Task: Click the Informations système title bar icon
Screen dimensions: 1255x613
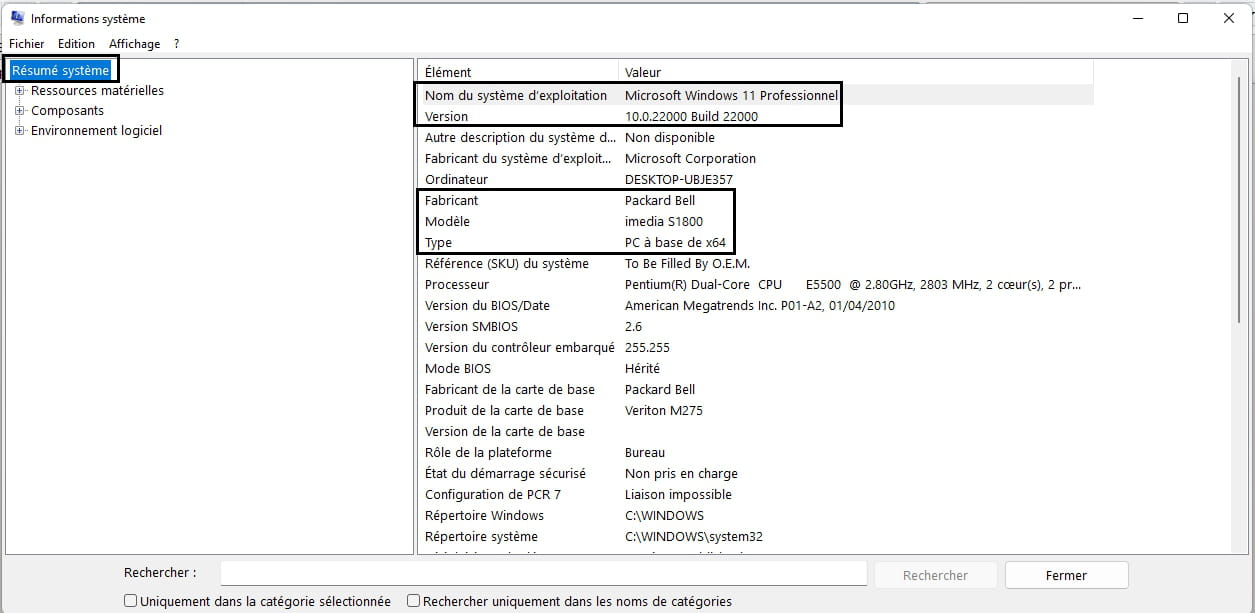Action: pyautogui.click(x=17, y=18)
